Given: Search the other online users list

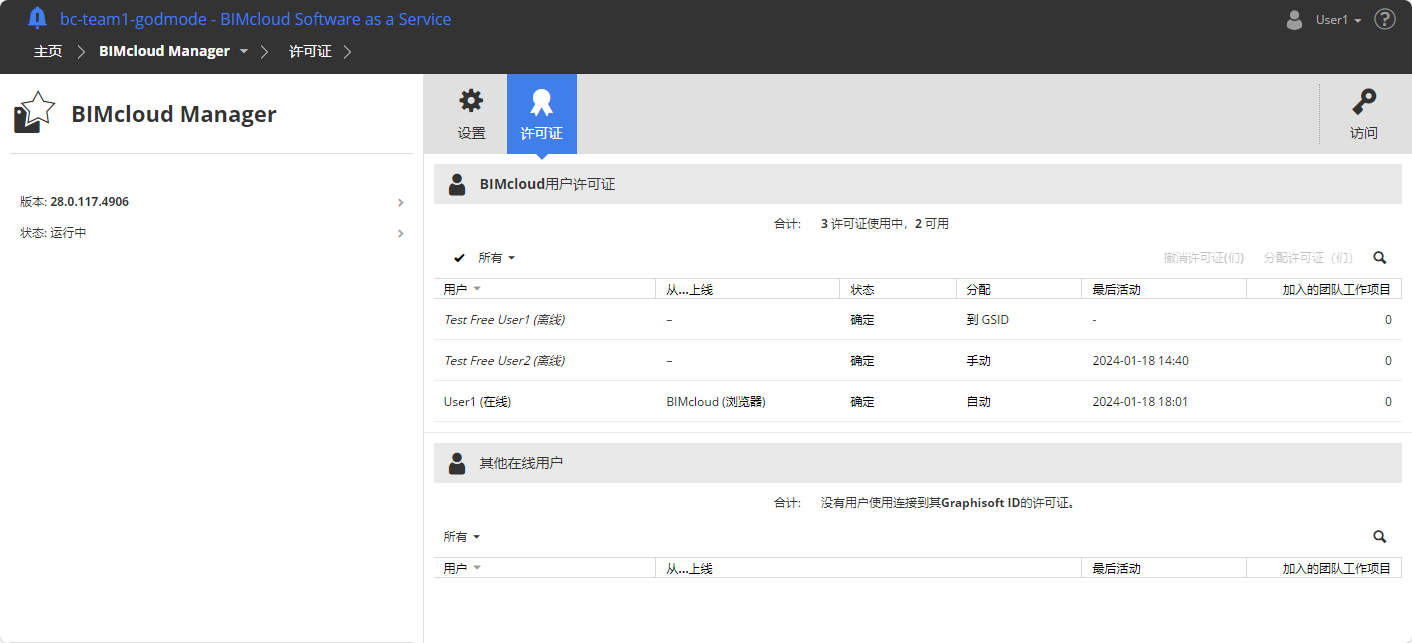Looking at the screenshot, I should (x=1380, y=537).
